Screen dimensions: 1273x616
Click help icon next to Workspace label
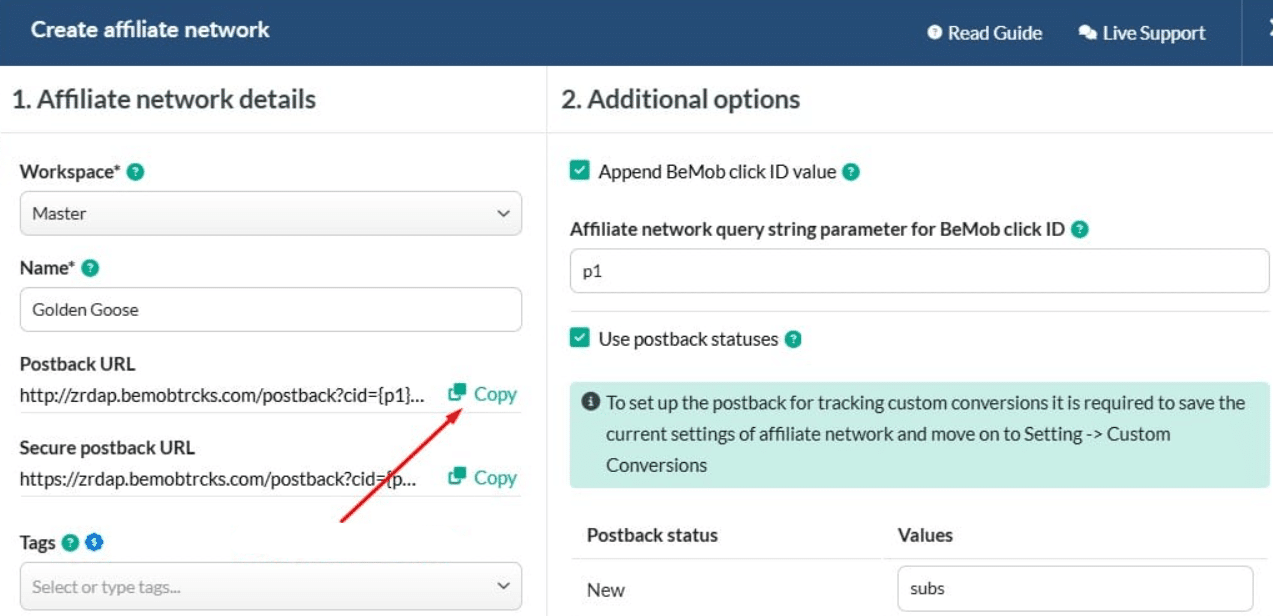[x=136, y=172]
